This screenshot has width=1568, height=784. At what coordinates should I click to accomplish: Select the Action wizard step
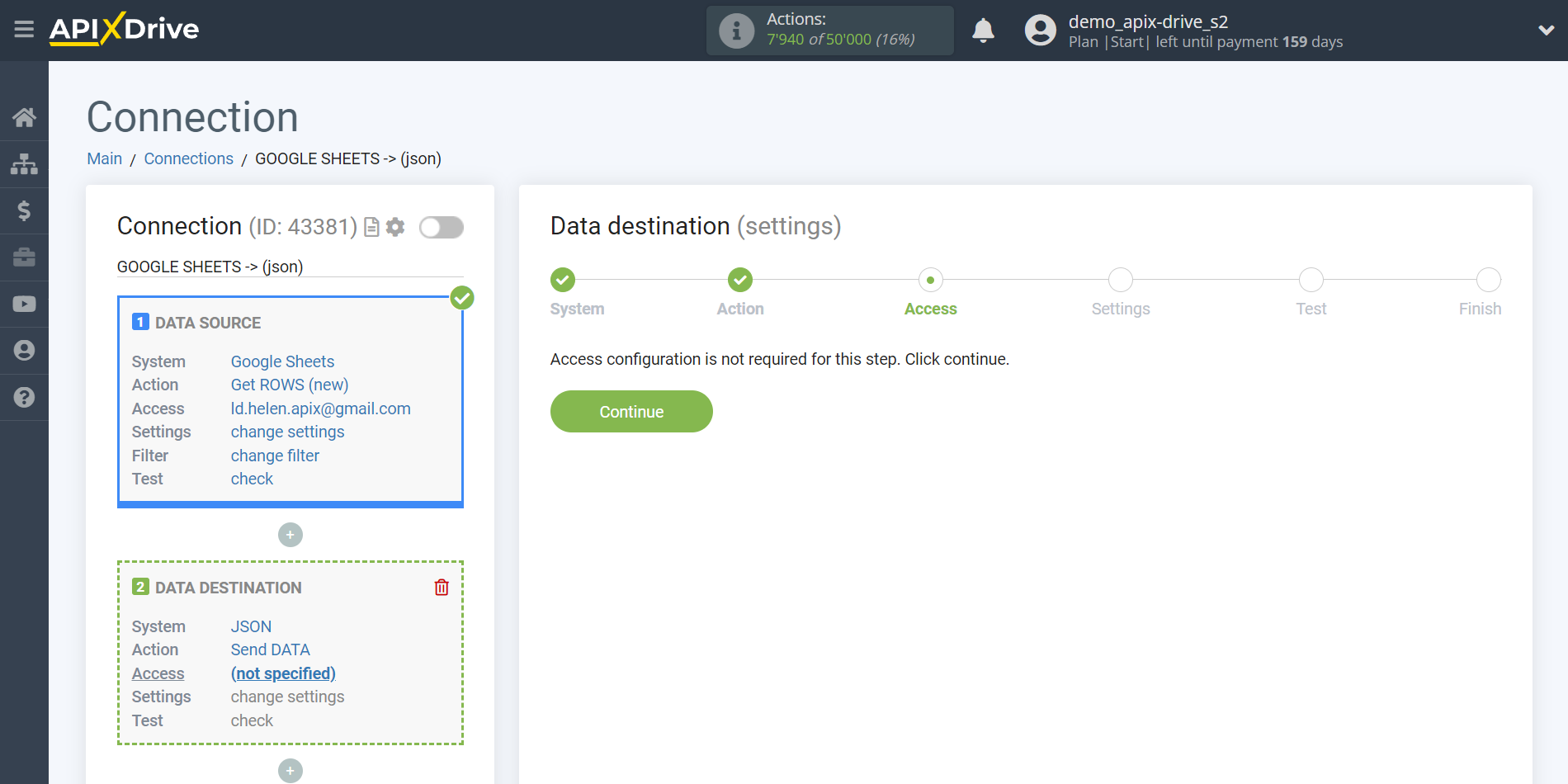tap(740, 280)
